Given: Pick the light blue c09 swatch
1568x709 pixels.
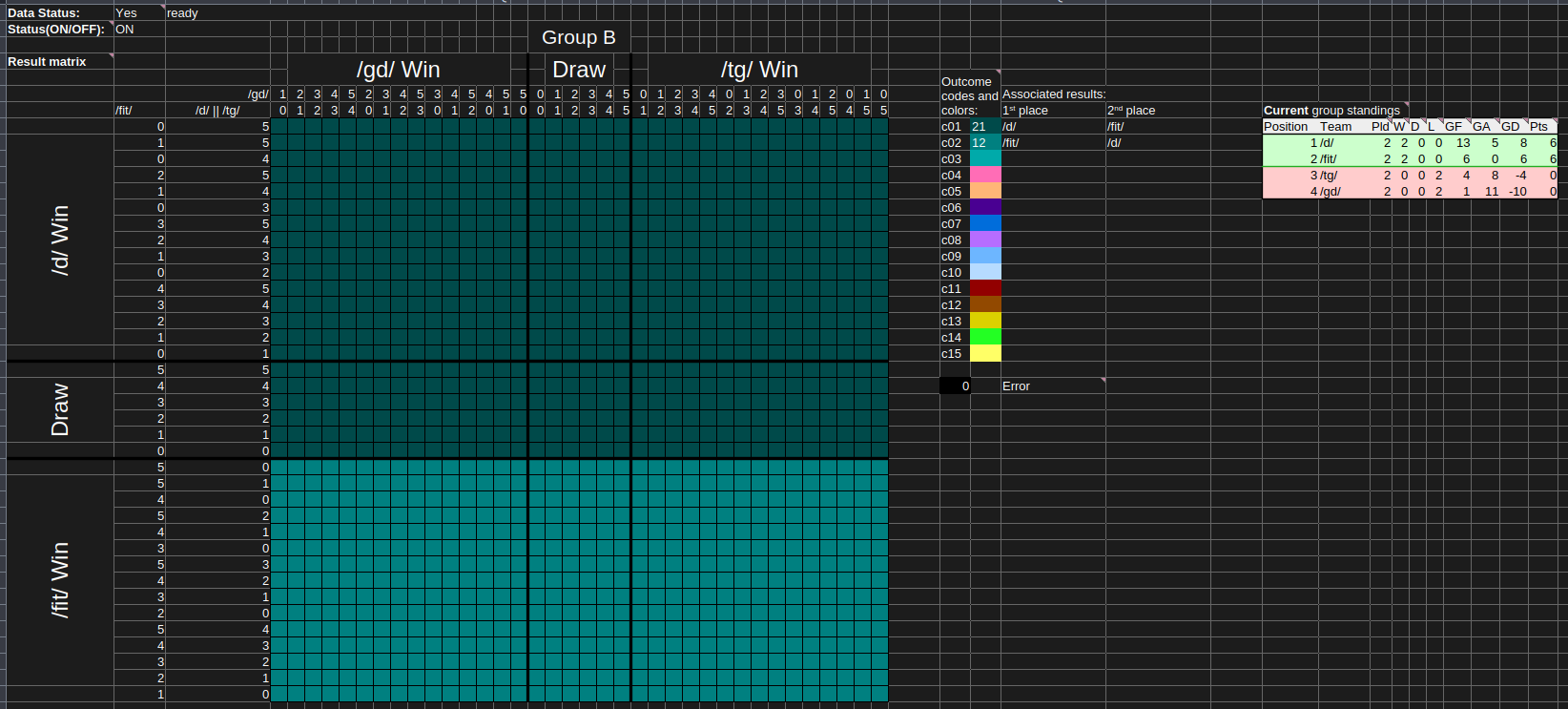Looking at the screenshot, I should pos(985,257).
